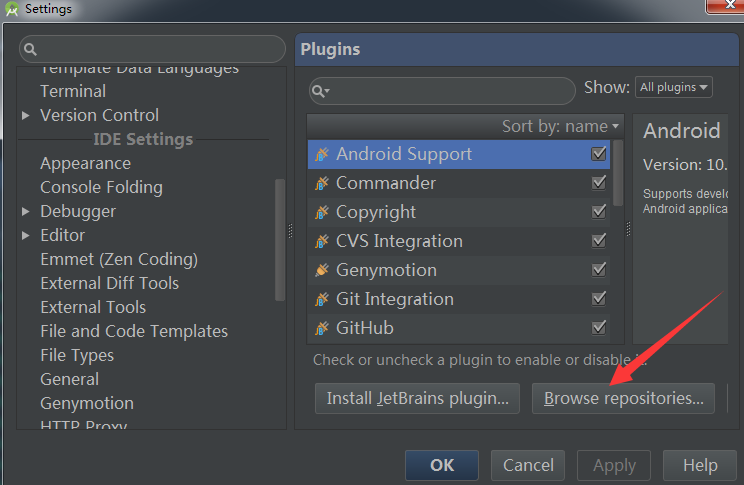Screen dimensions: 744x485
Task: Click the Browse repositories button
Action: [x=623, y=398]
